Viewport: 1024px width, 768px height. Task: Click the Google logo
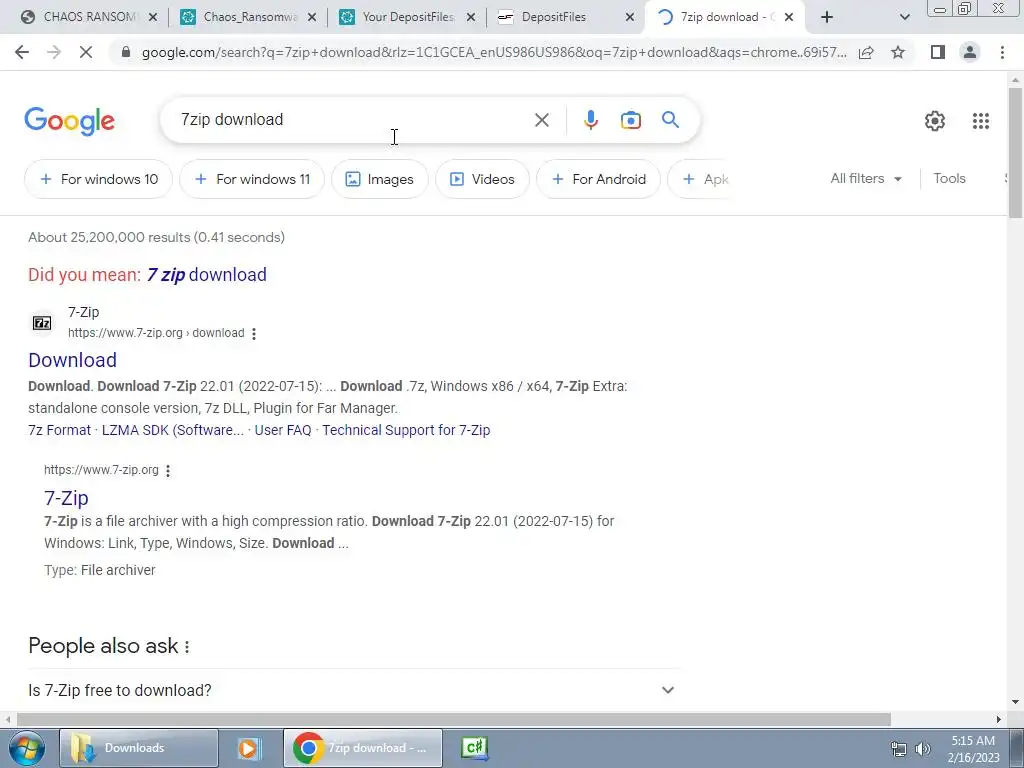69,121
